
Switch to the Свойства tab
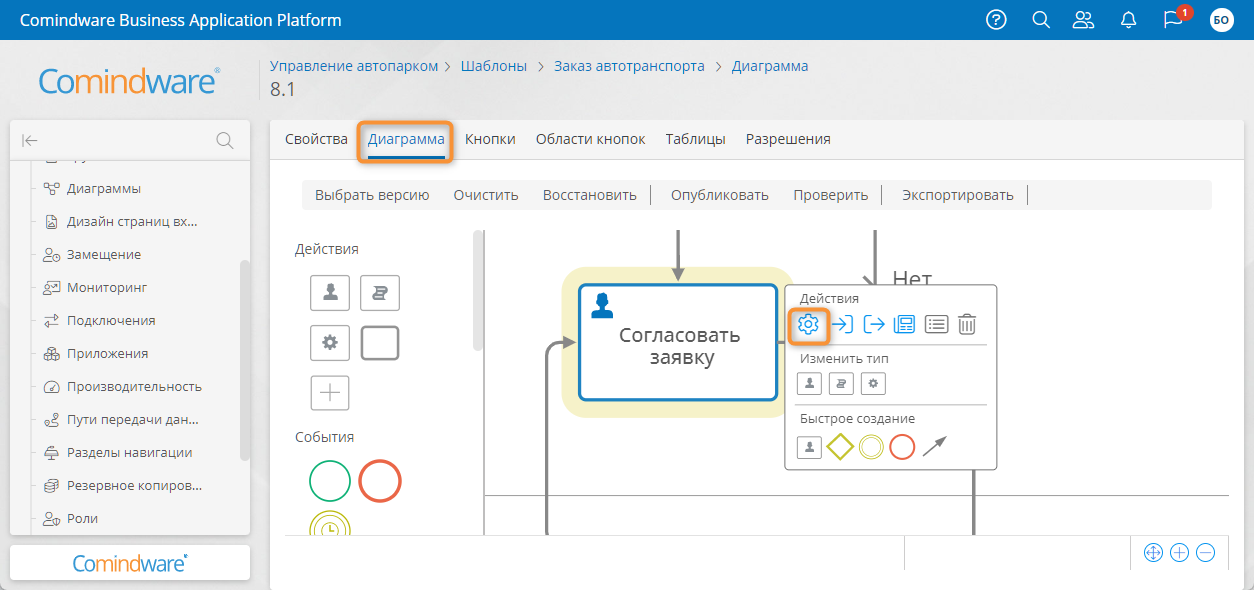pos(316,139)
